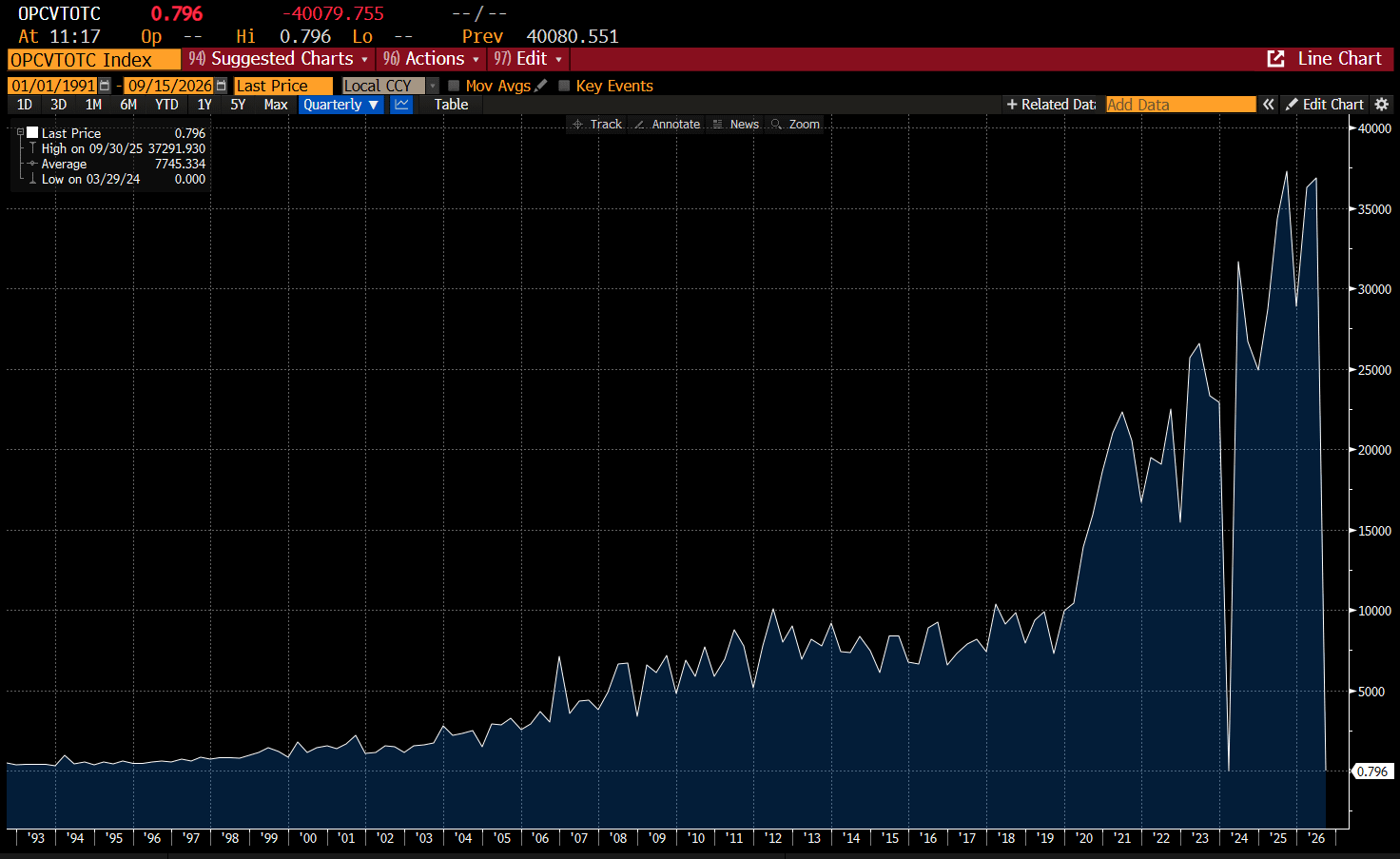Click the line chart type icon beside Quarterly

click(x=402, y=105)
